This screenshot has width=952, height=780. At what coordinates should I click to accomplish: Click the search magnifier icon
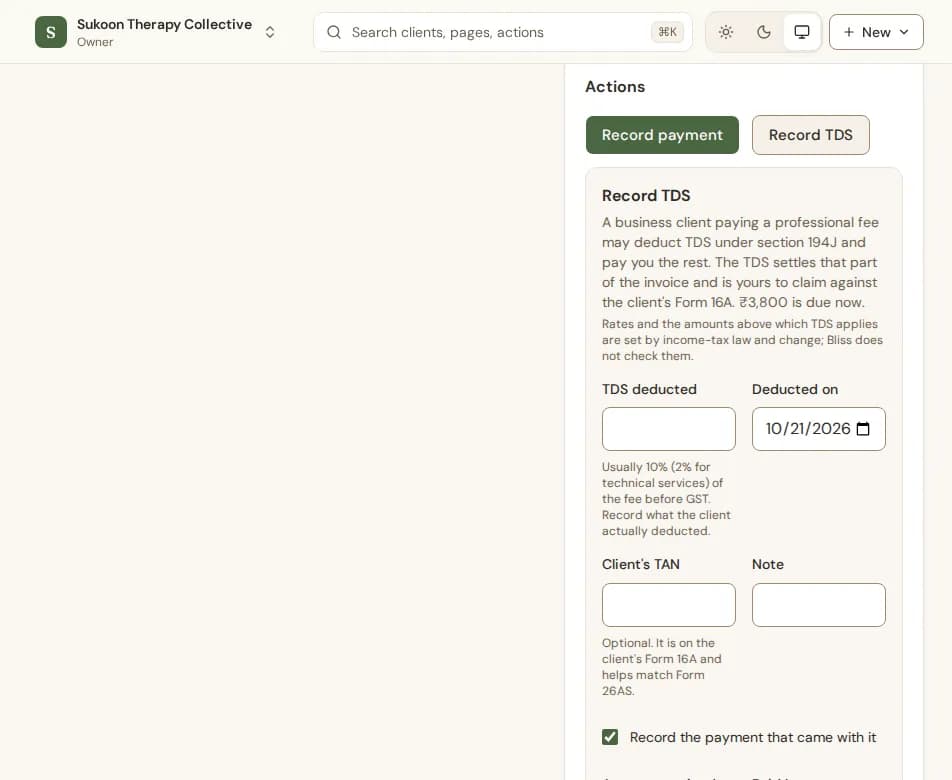[334, 32]
